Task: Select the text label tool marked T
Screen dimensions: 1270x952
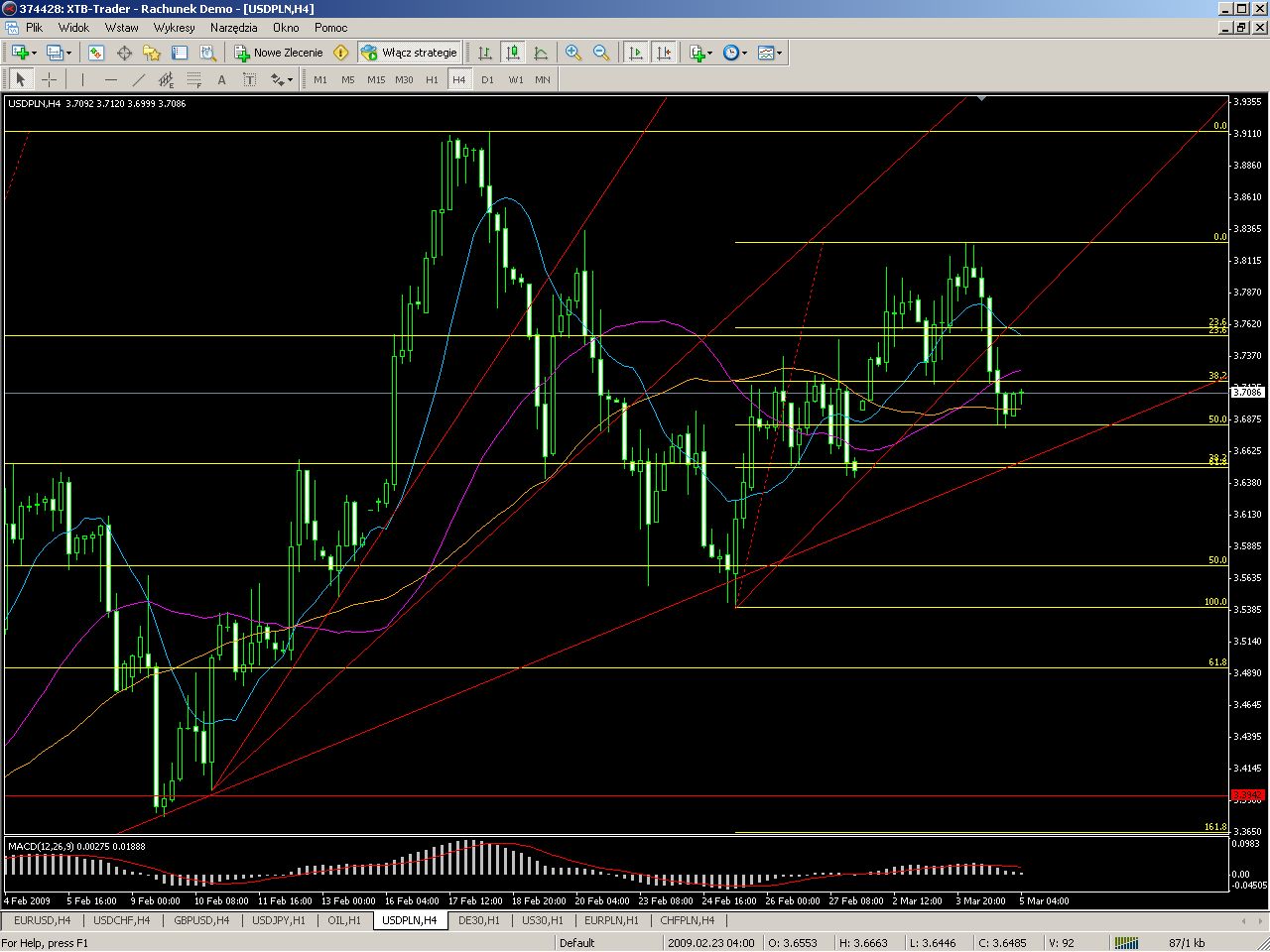Action: tap(248, 79)
